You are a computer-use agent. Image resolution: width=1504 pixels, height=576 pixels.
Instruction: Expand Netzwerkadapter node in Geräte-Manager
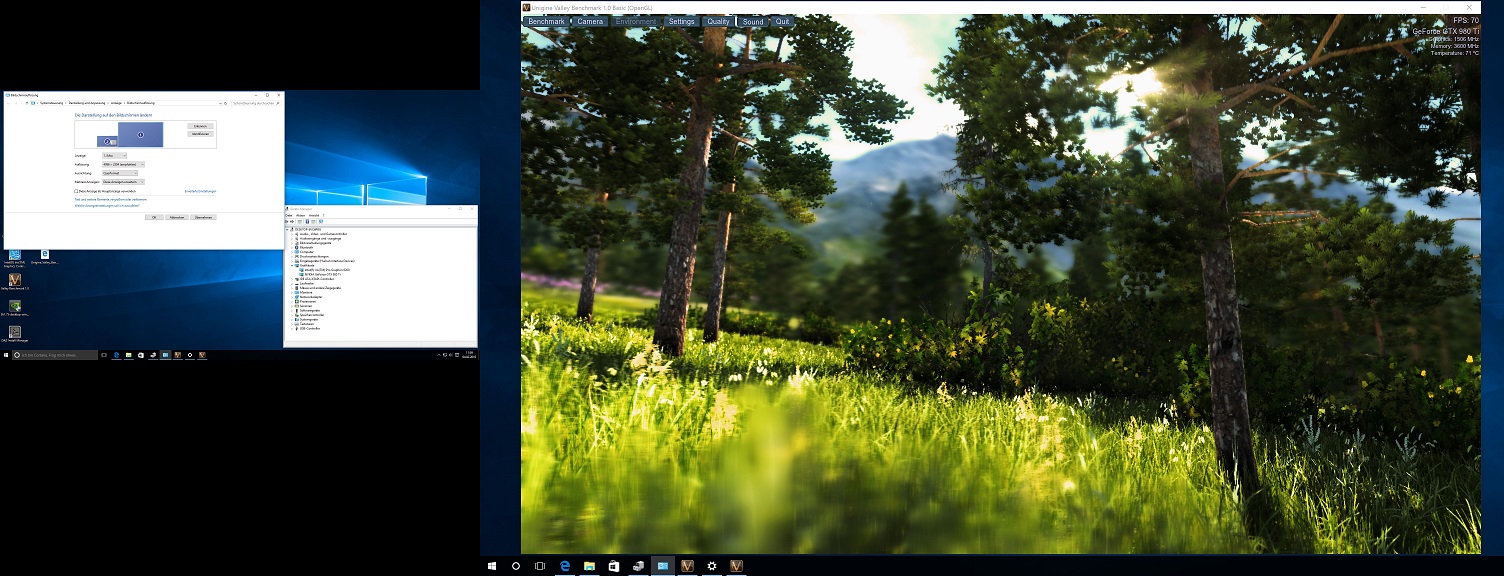tap(292, 297)
